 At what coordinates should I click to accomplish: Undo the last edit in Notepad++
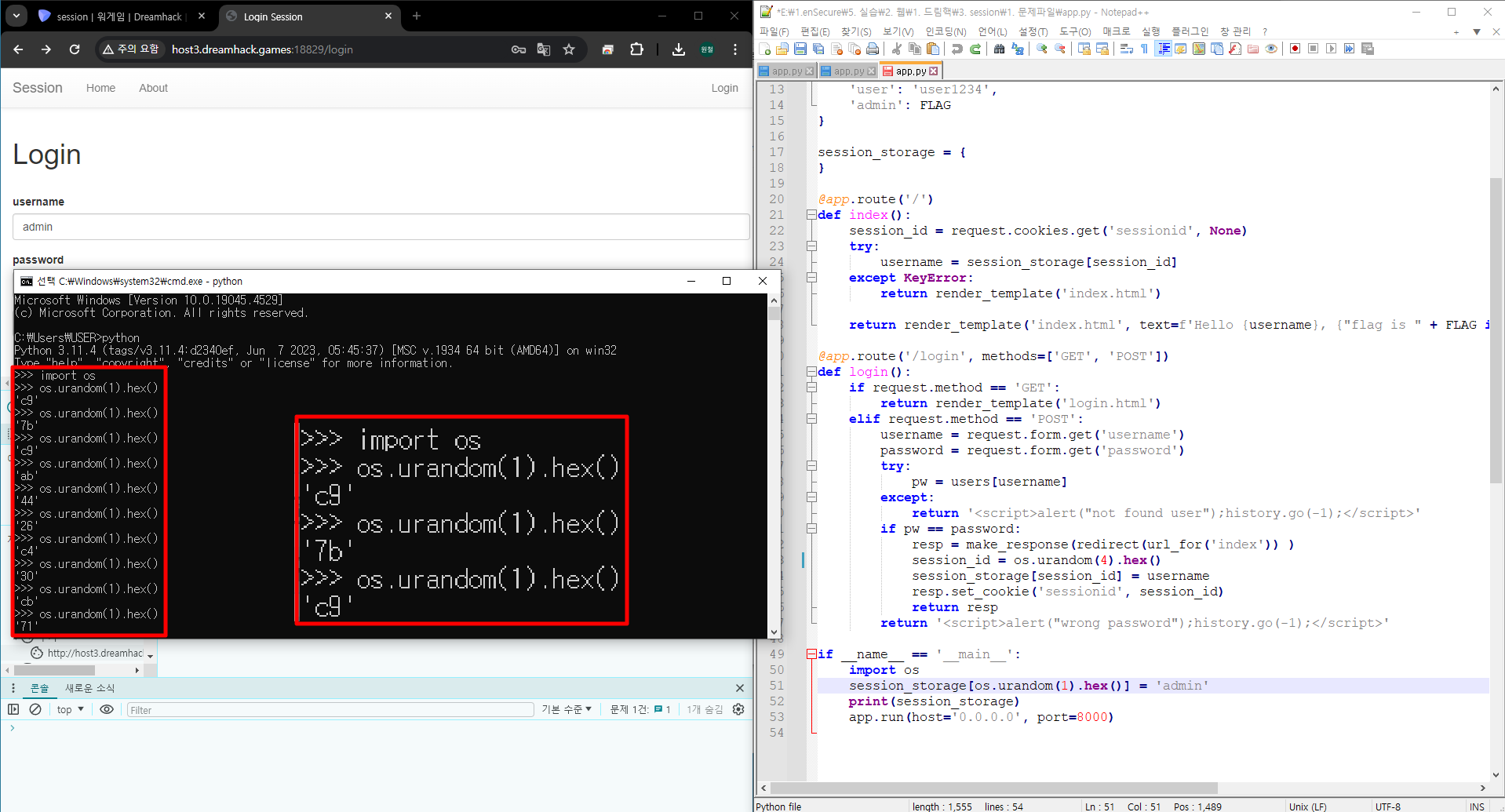(x=957, y=49)
